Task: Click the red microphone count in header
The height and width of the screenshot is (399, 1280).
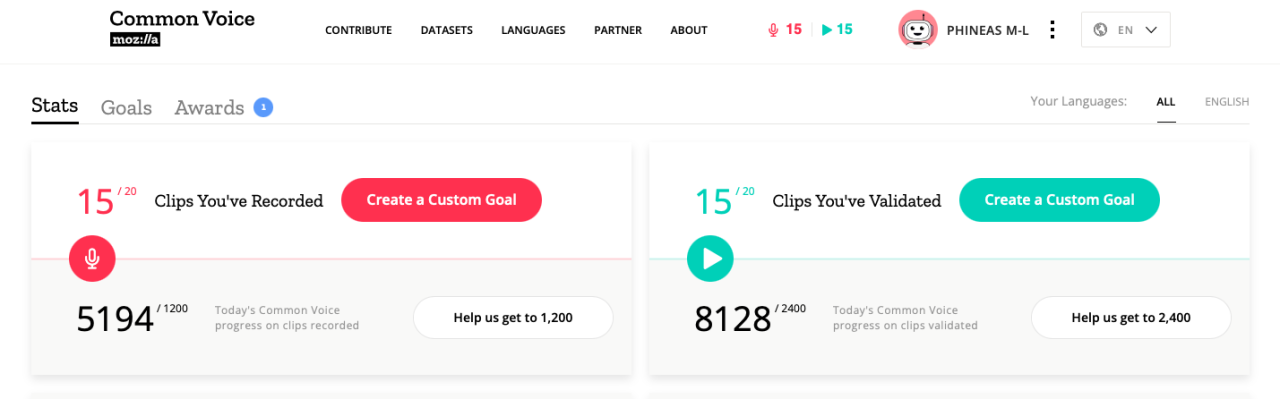Action: coord(785,30)
